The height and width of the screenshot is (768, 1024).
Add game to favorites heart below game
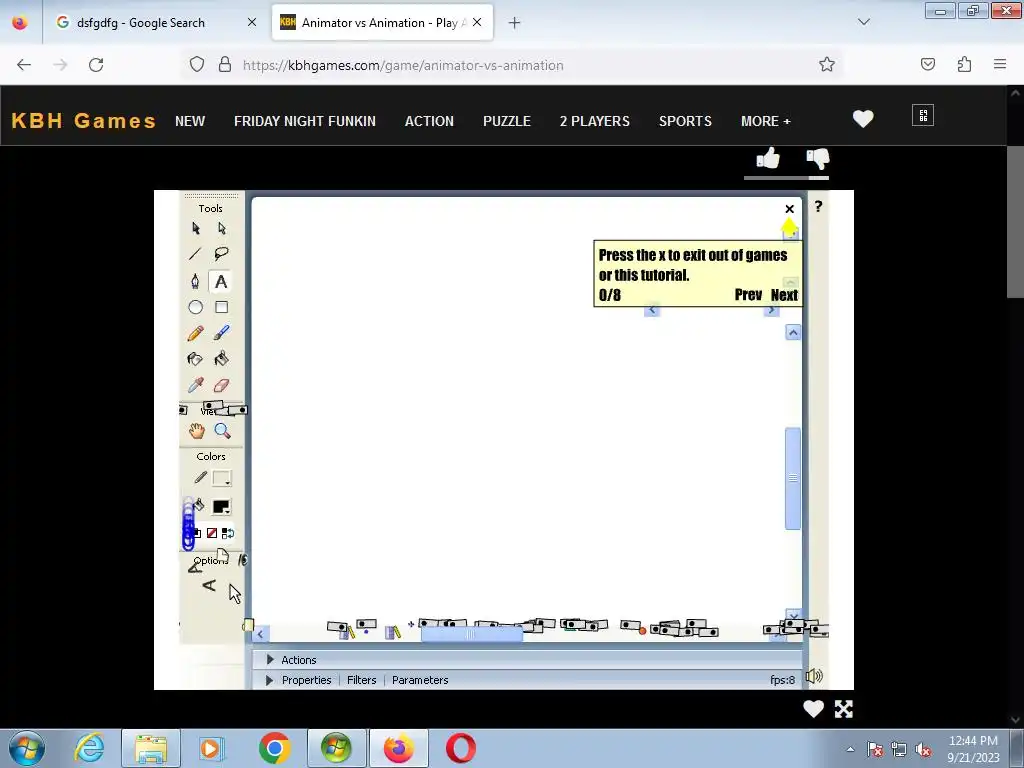813,709
